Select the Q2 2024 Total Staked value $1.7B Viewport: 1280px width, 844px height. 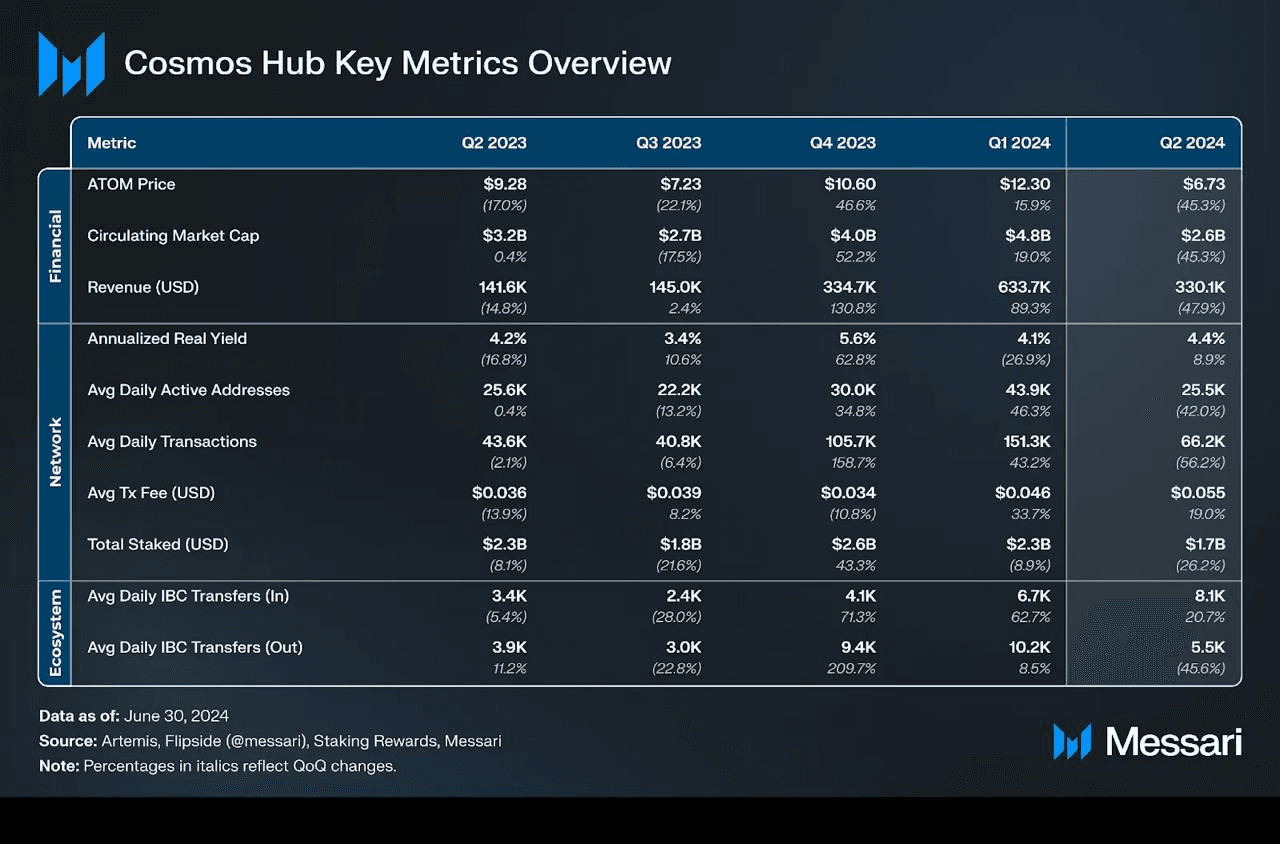(x=1204, y=545)
